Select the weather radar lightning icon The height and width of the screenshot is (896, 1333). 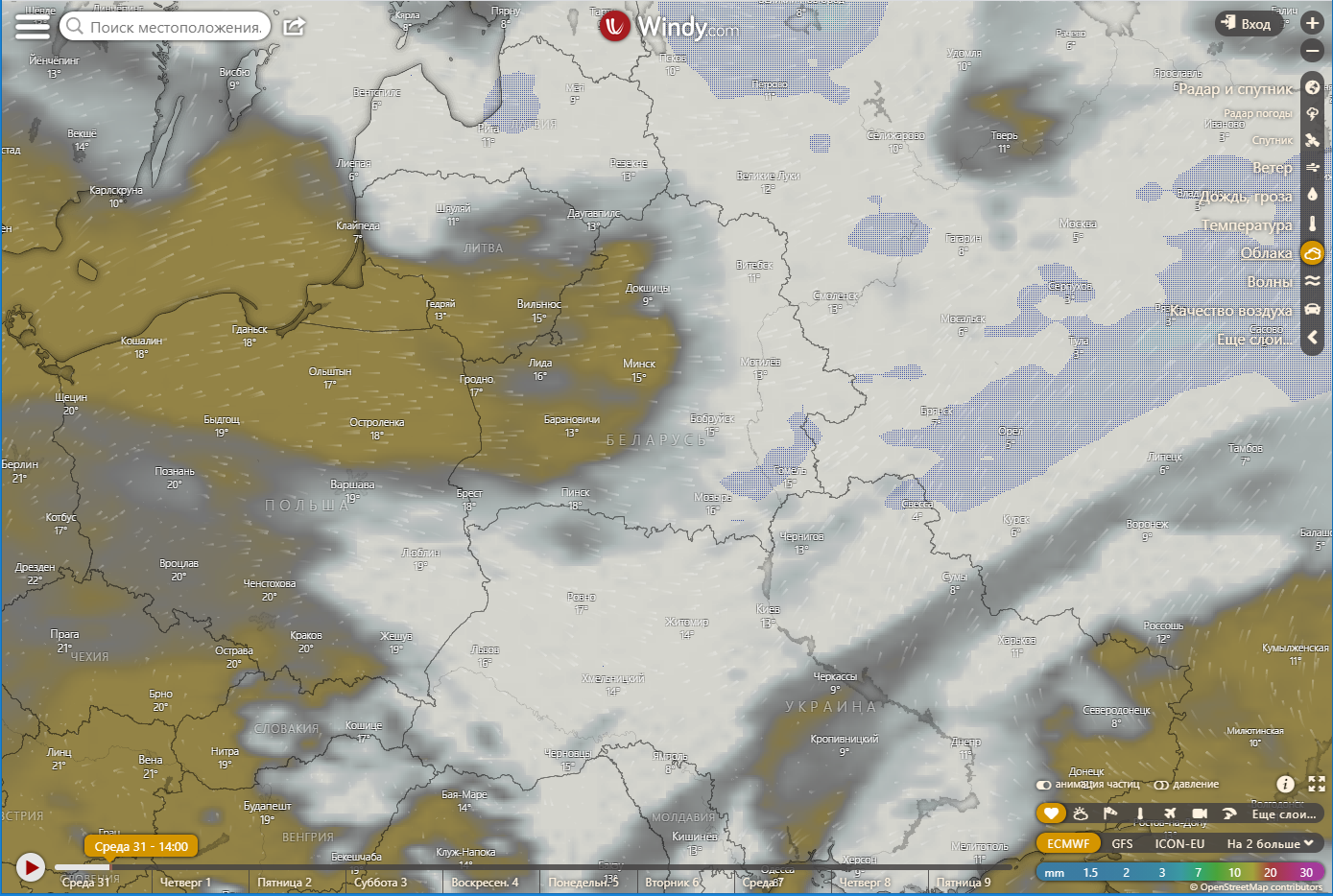click(1312, 113)
